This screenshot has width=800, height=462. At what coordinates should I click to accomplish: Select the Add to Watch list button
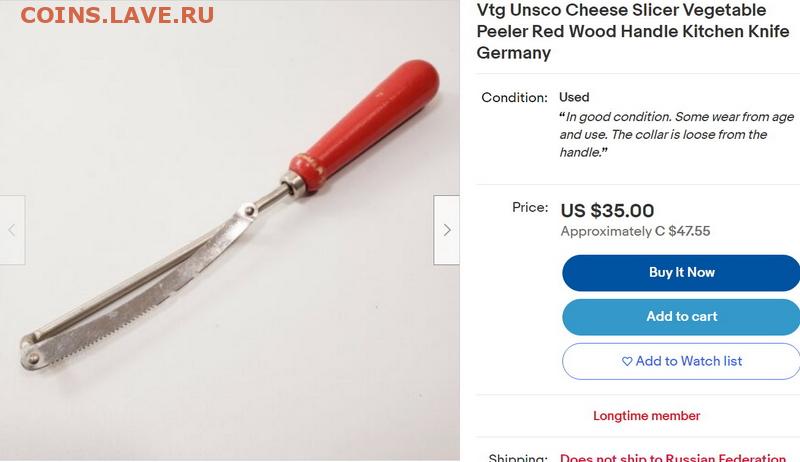(681, 362)
